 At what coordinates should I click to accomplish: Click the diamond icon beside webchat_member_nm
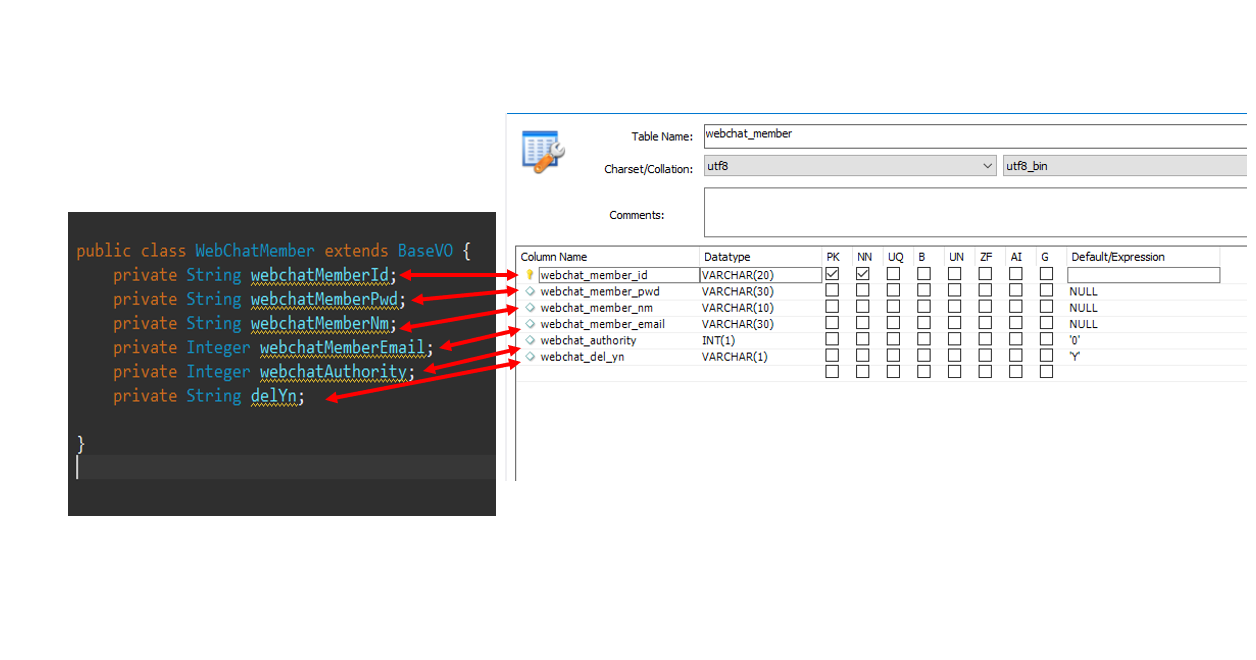tap(530, 307)
